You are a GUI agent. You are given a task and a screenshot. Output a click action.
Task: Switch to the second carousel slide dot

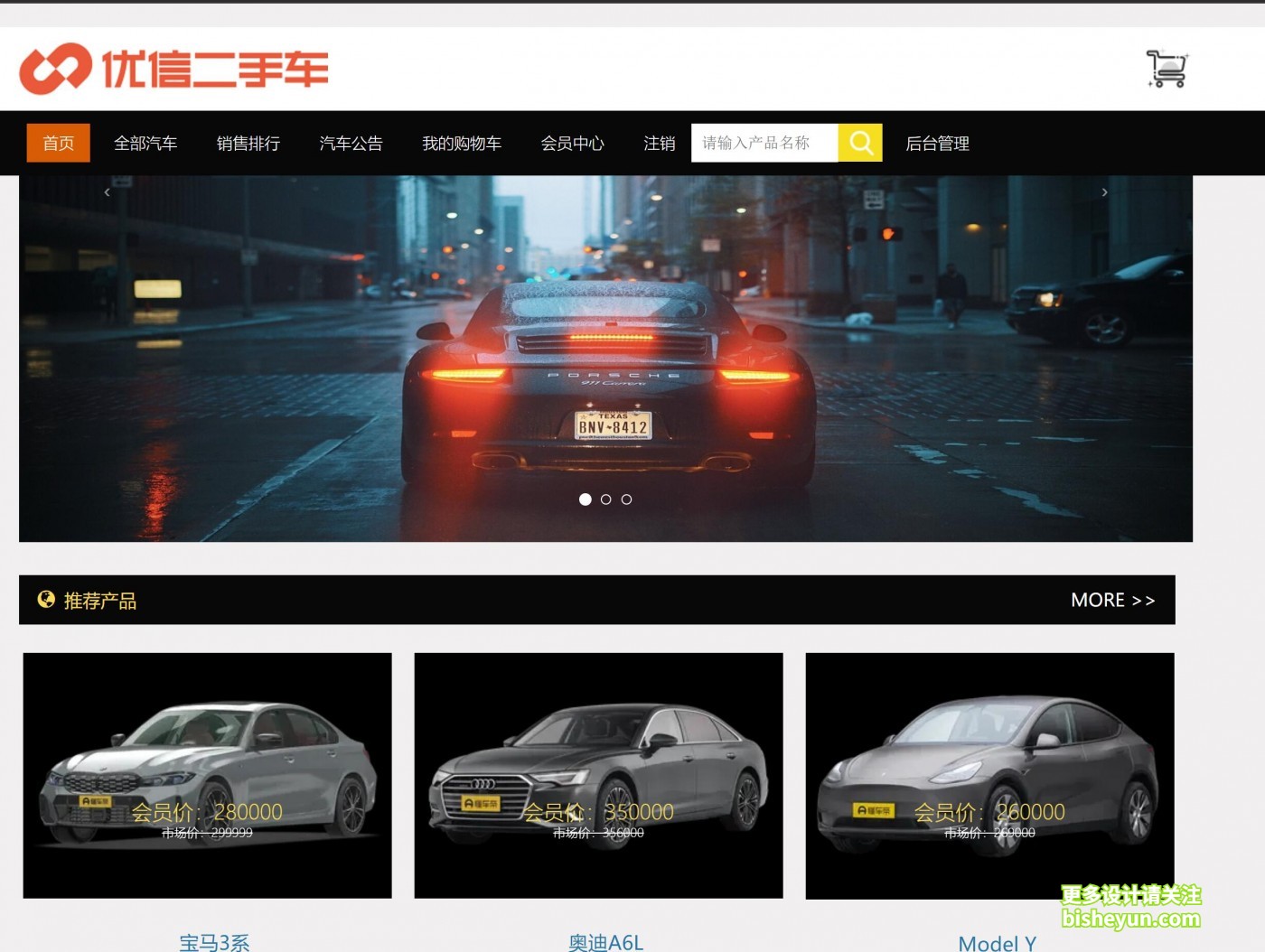[x=606, y=499]
